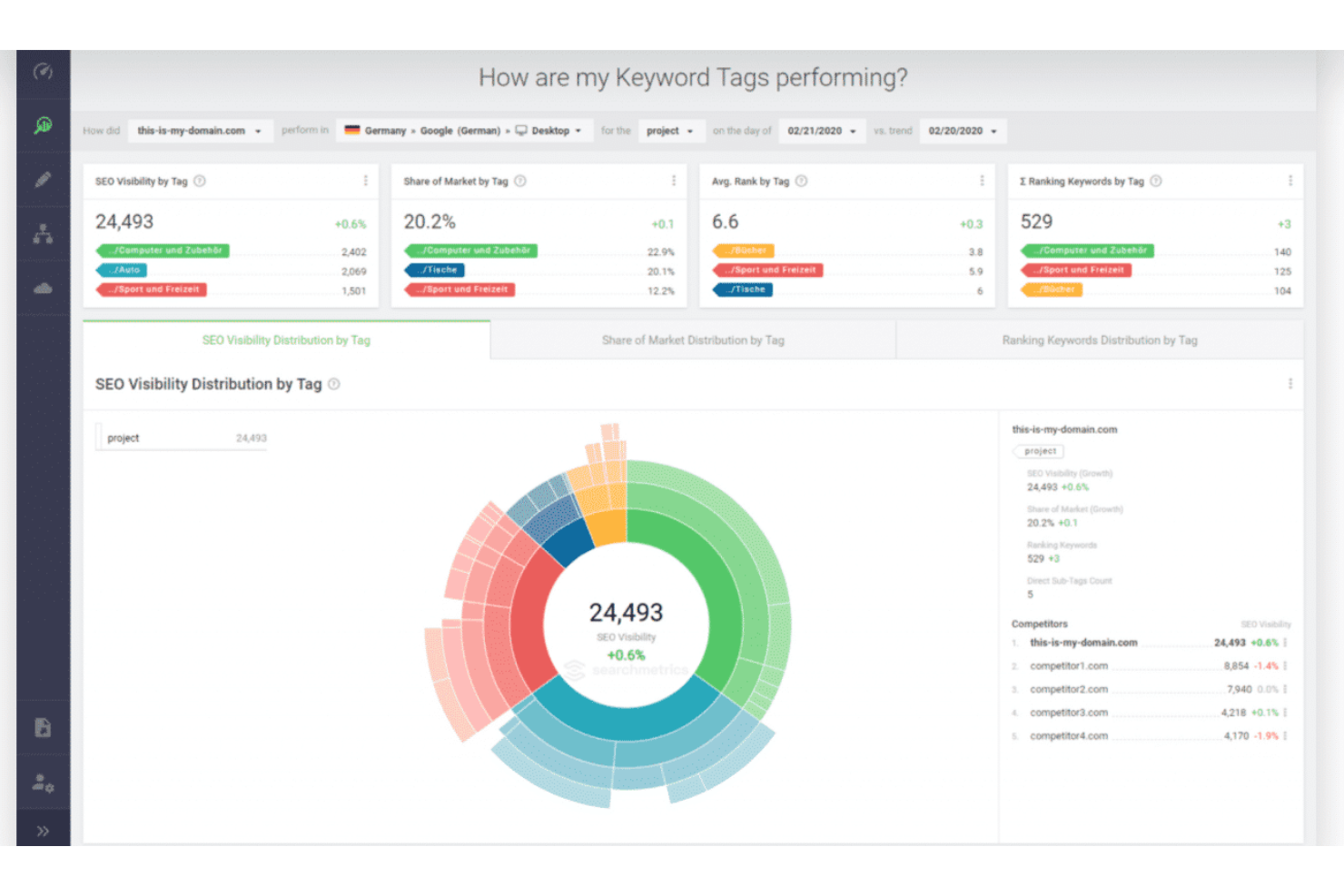
Task: Show help for Ranking Keywords by Tag
Action: 1156,181
